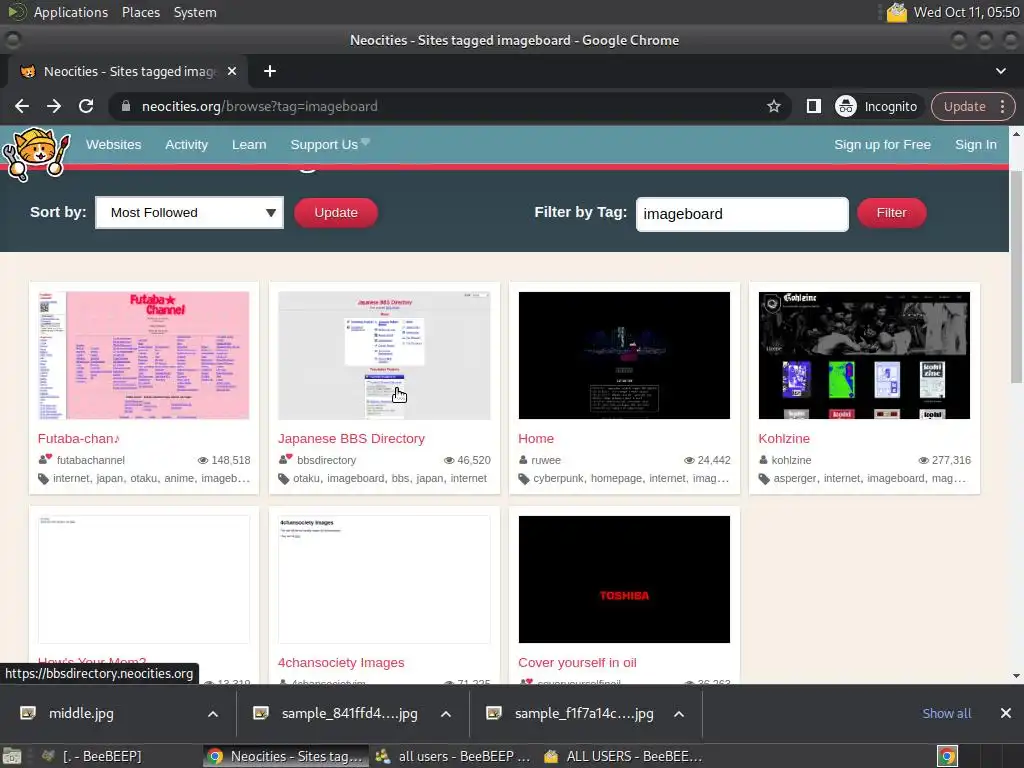This screenshot has width=1024, height=768.
Task: Click the Futaba-chan title link
Action: [x=78, y=439]
